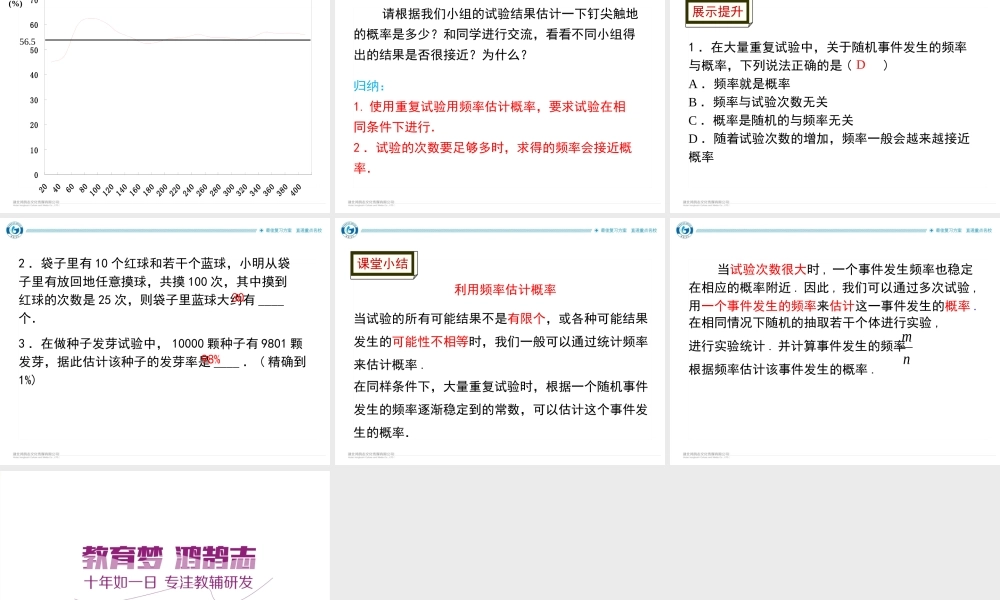Click the circular logo on the bottom-right slide
The height and width of the screenshot is (600, 1000).
[686, 229]
